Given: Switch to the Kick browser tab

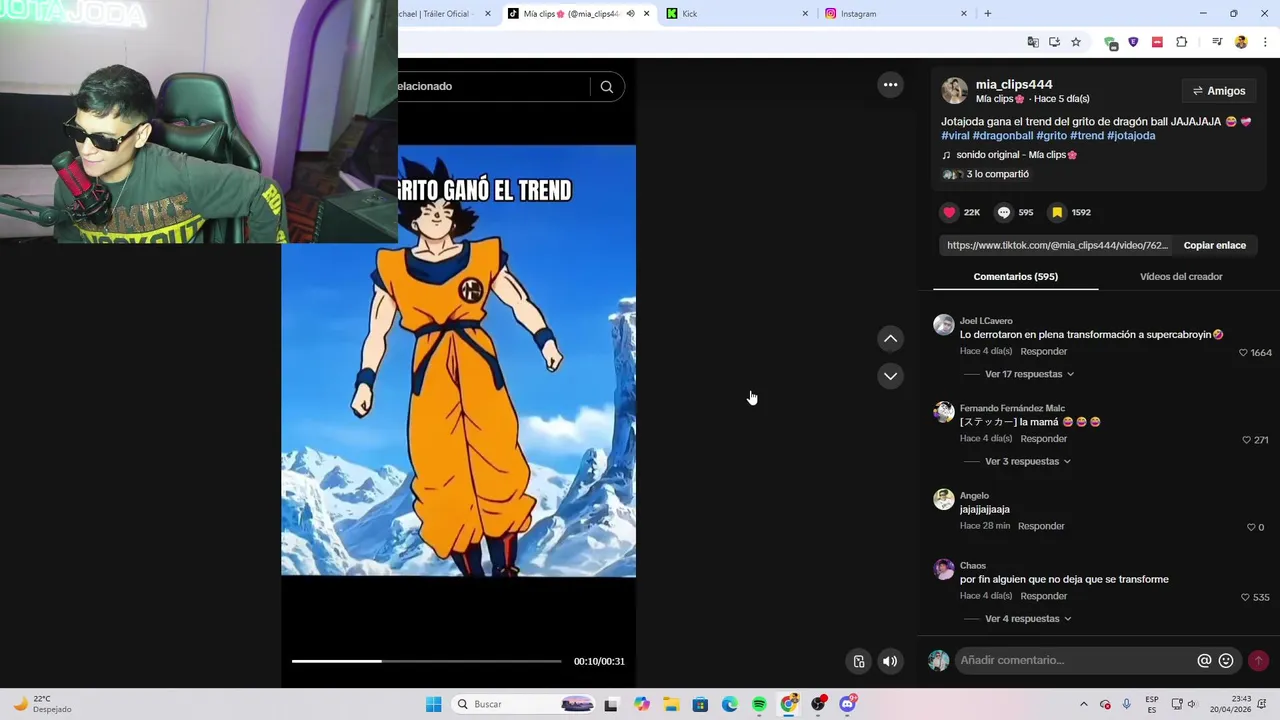Looking at the screenshot, I should point(735,14).
